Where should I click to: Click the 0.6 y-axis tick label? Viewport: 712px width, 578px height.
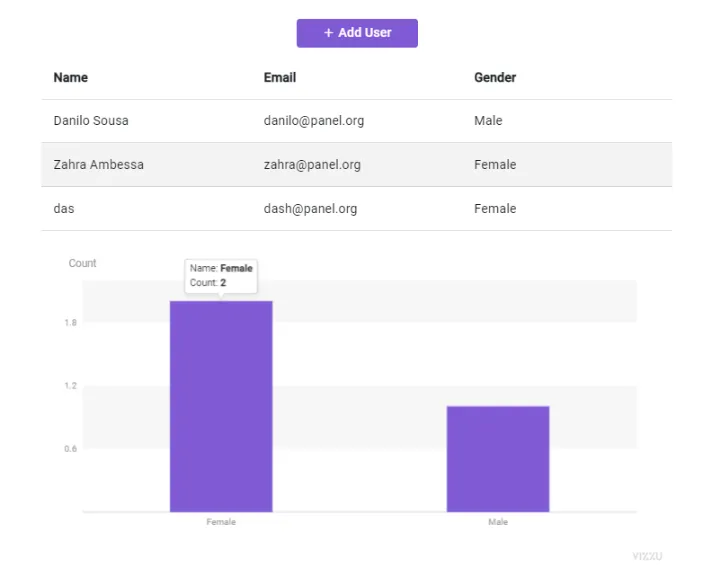pos(70,449)
